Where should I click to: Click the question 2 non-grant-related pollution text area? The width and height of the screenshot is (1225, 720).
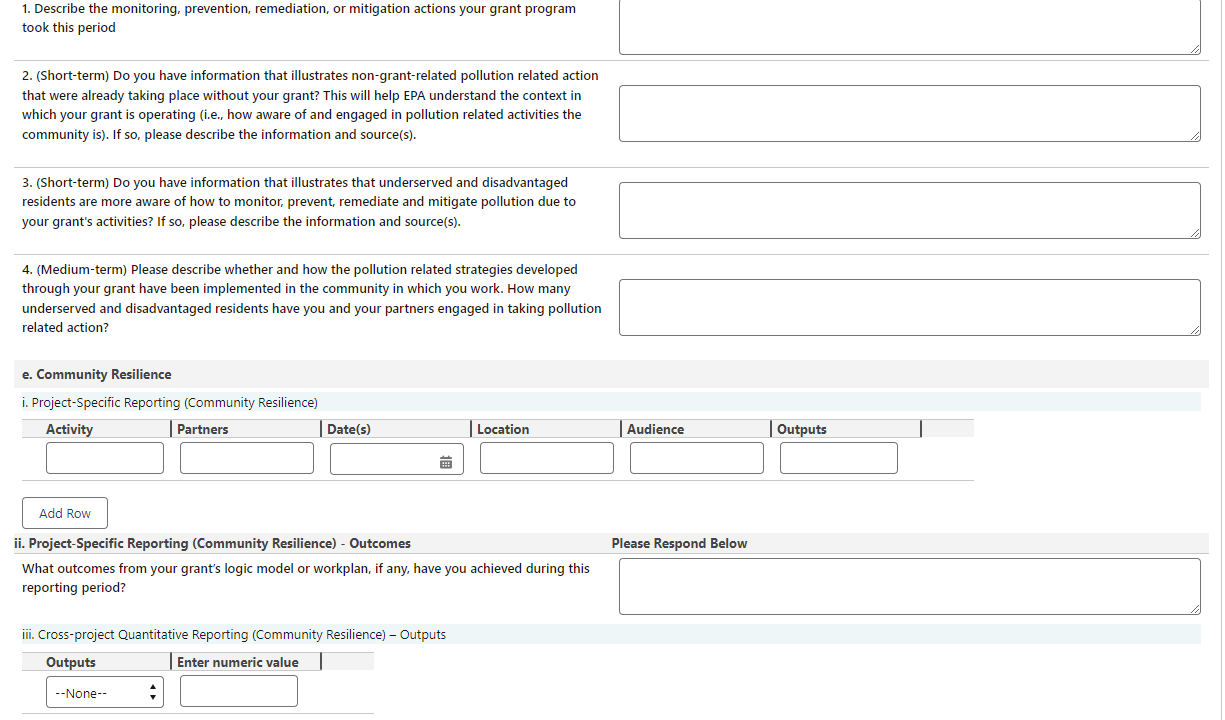point(909,113)
